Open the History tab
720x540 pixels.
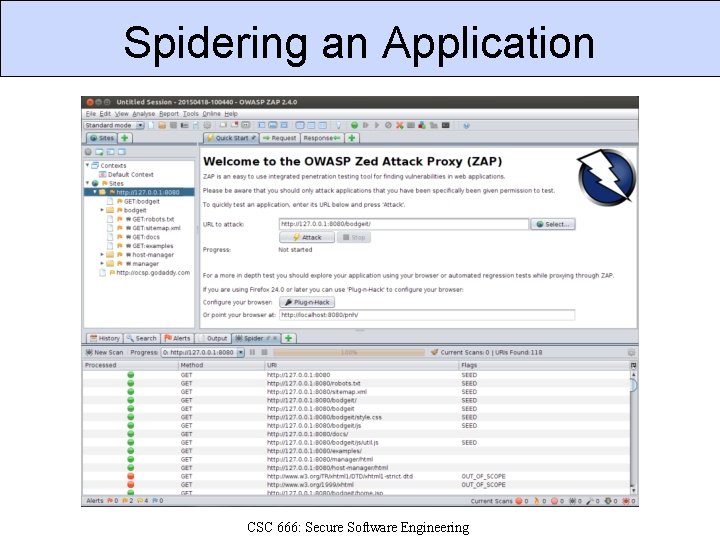(x=105, y=338)
